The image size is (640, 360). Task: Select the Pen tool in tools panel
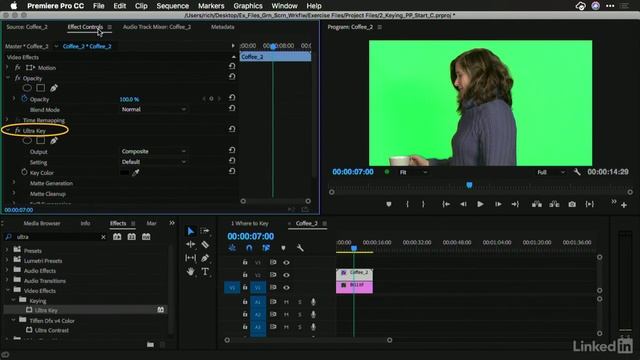(x=205, y=258)
